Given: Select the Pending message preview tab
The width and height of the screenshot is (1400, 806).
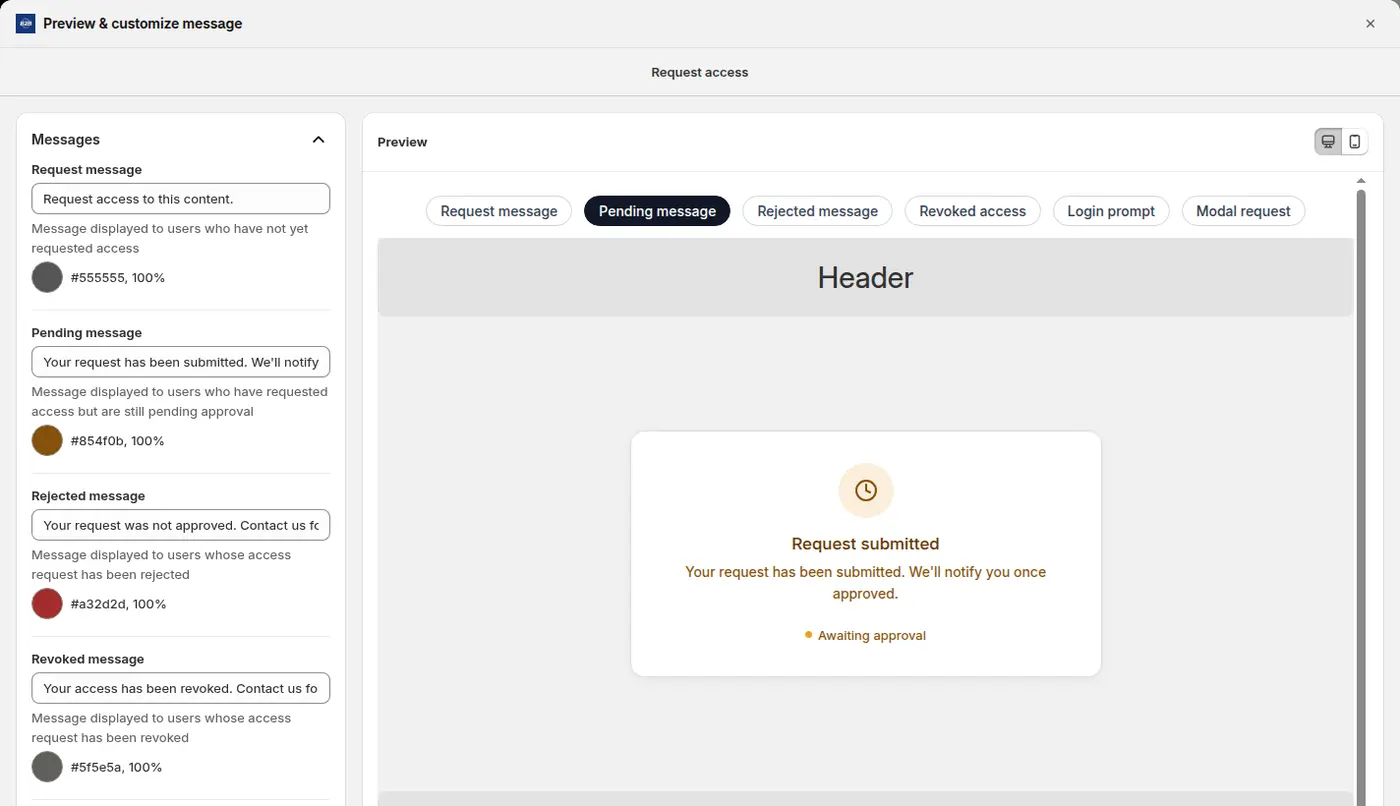Looking at the screenshot, I should tap(657, 211).
